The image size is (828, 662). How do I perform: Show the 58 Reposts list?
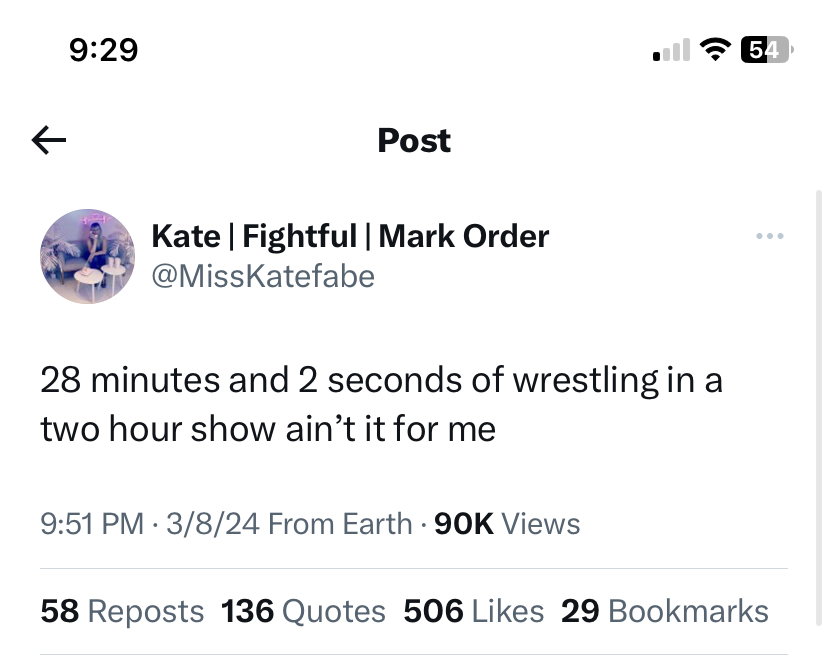click(x=122, y=611)
